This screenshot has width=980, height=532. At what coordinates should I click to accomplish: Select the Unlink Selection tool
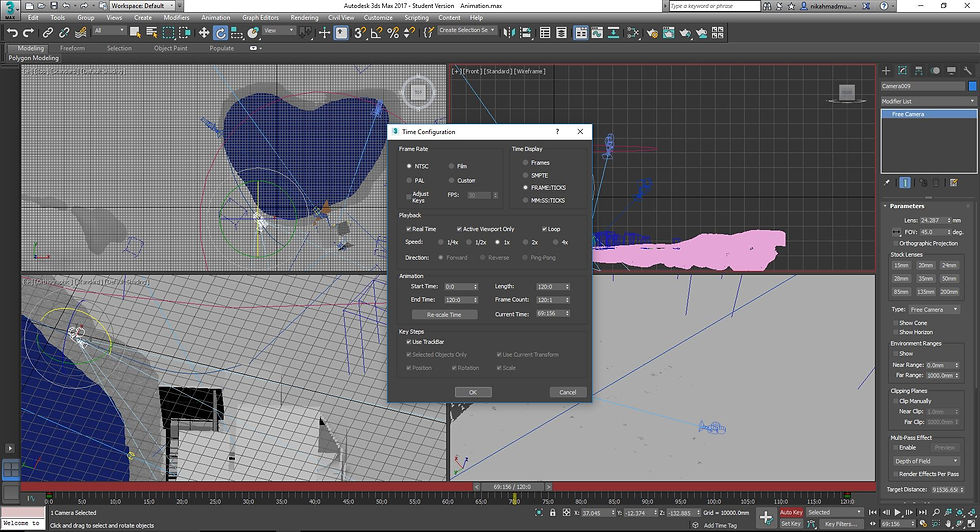tap(64, 33)
